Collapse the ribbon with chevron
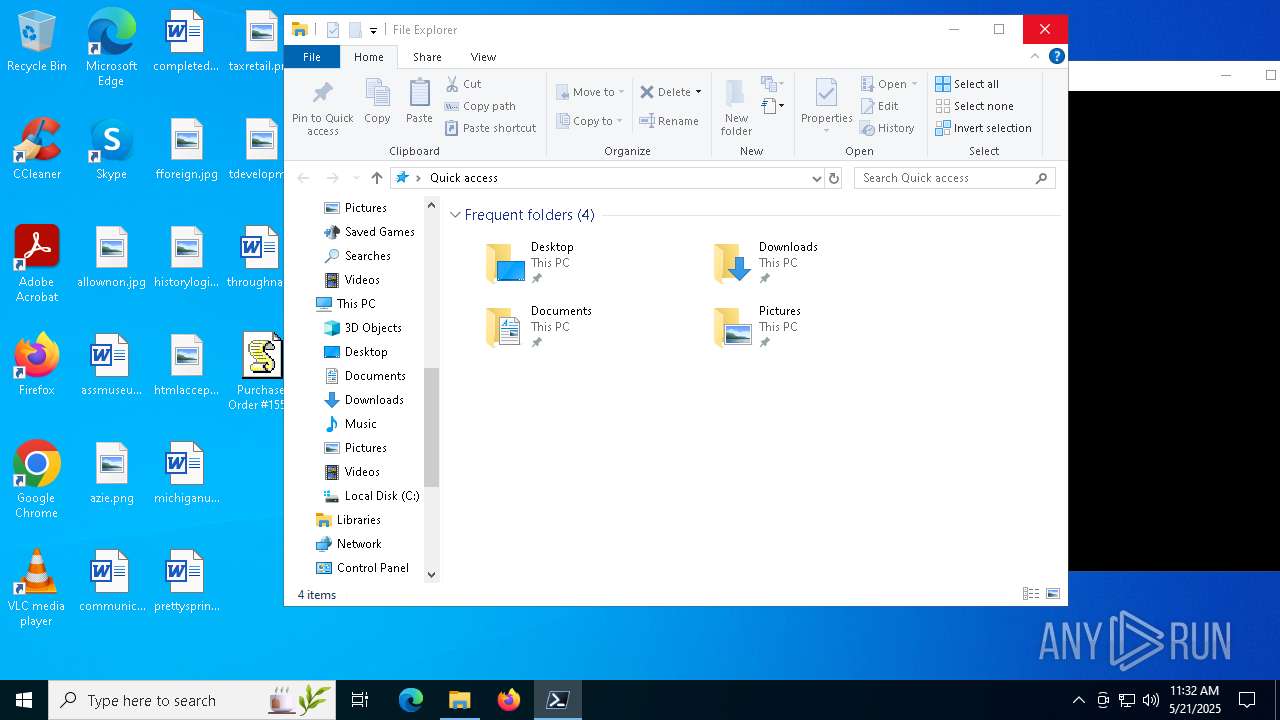Screen dimensions: 1280x720 tap(1035, 57)
